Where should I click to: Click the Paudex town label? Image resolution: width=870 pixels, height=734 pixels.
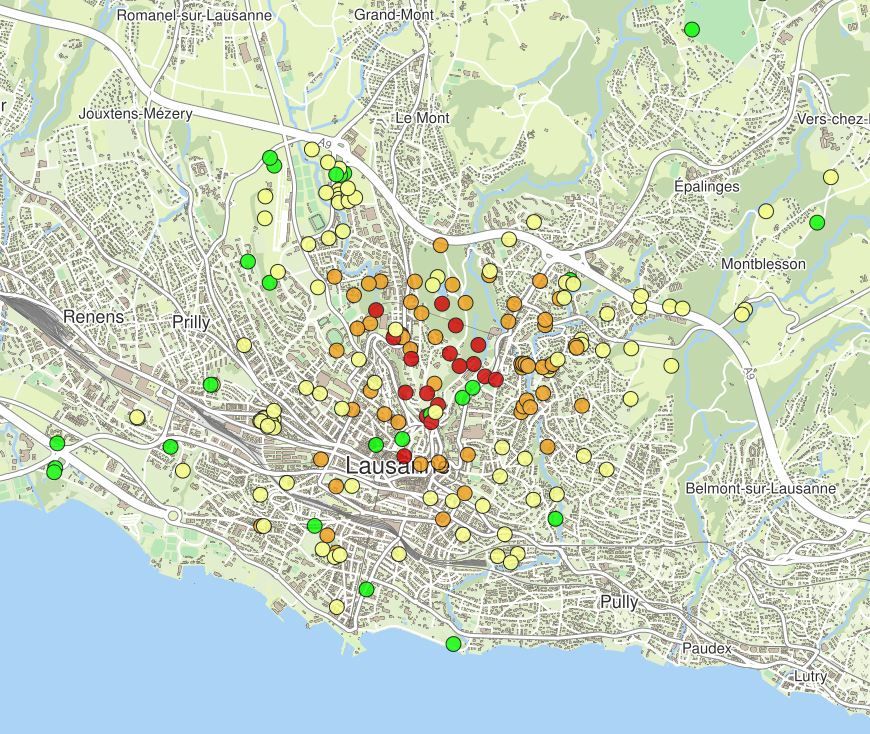tap(707, 648)
